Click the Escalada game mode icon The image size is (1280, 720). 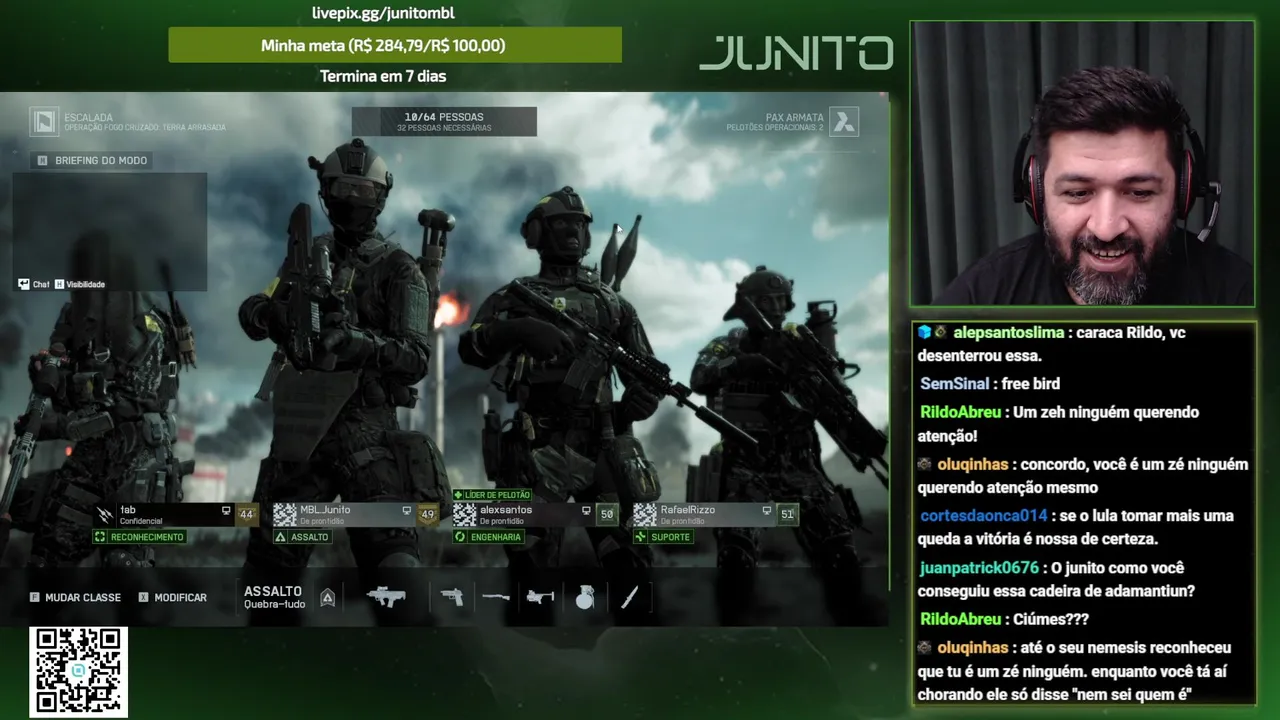tap(44, 122)
